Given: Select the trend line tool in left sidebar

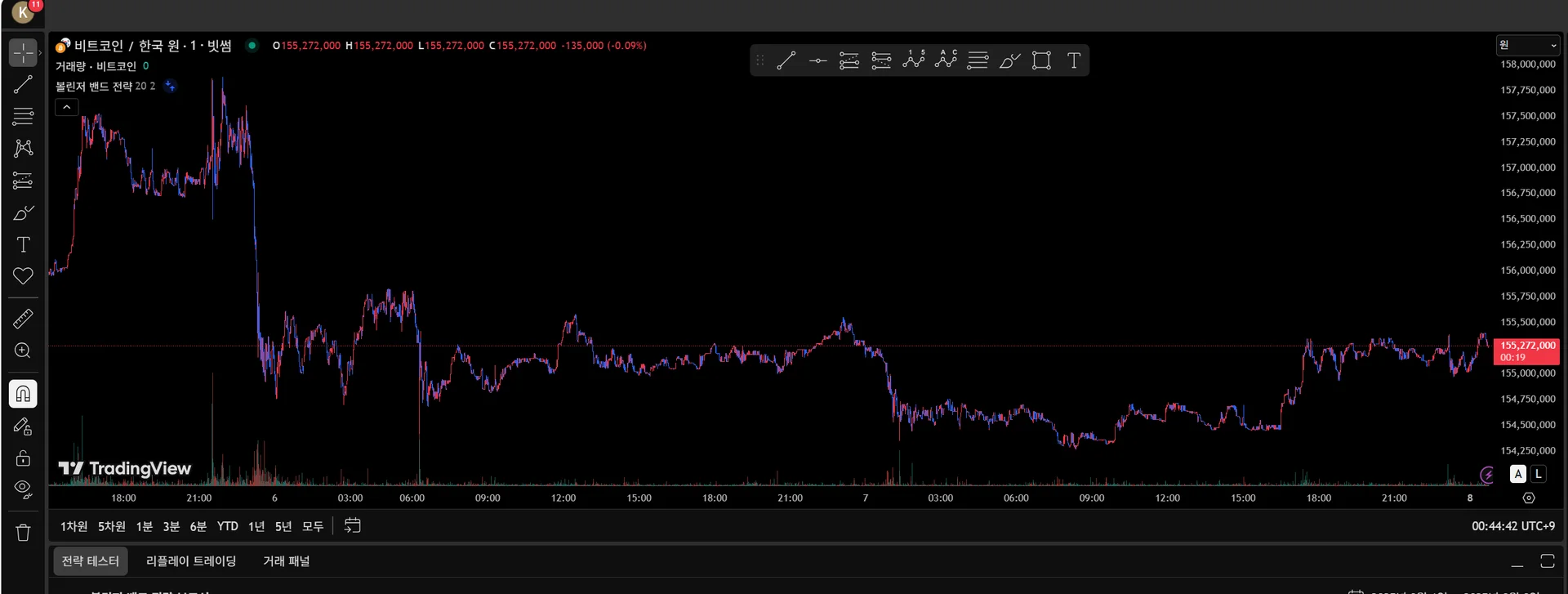Looking at the screenshot, I should tap(23, 84).
